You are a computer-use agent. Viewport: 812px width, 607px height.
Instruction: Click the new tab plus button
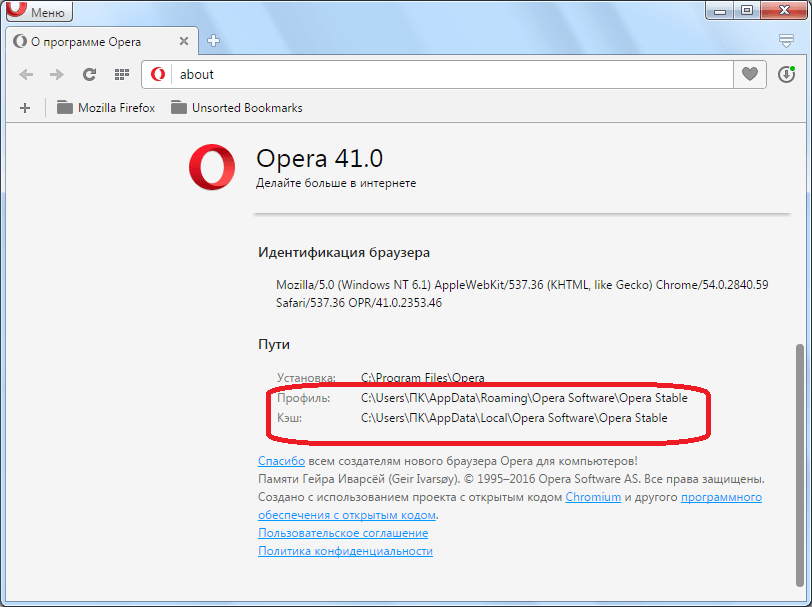click(x=213, y=41)
